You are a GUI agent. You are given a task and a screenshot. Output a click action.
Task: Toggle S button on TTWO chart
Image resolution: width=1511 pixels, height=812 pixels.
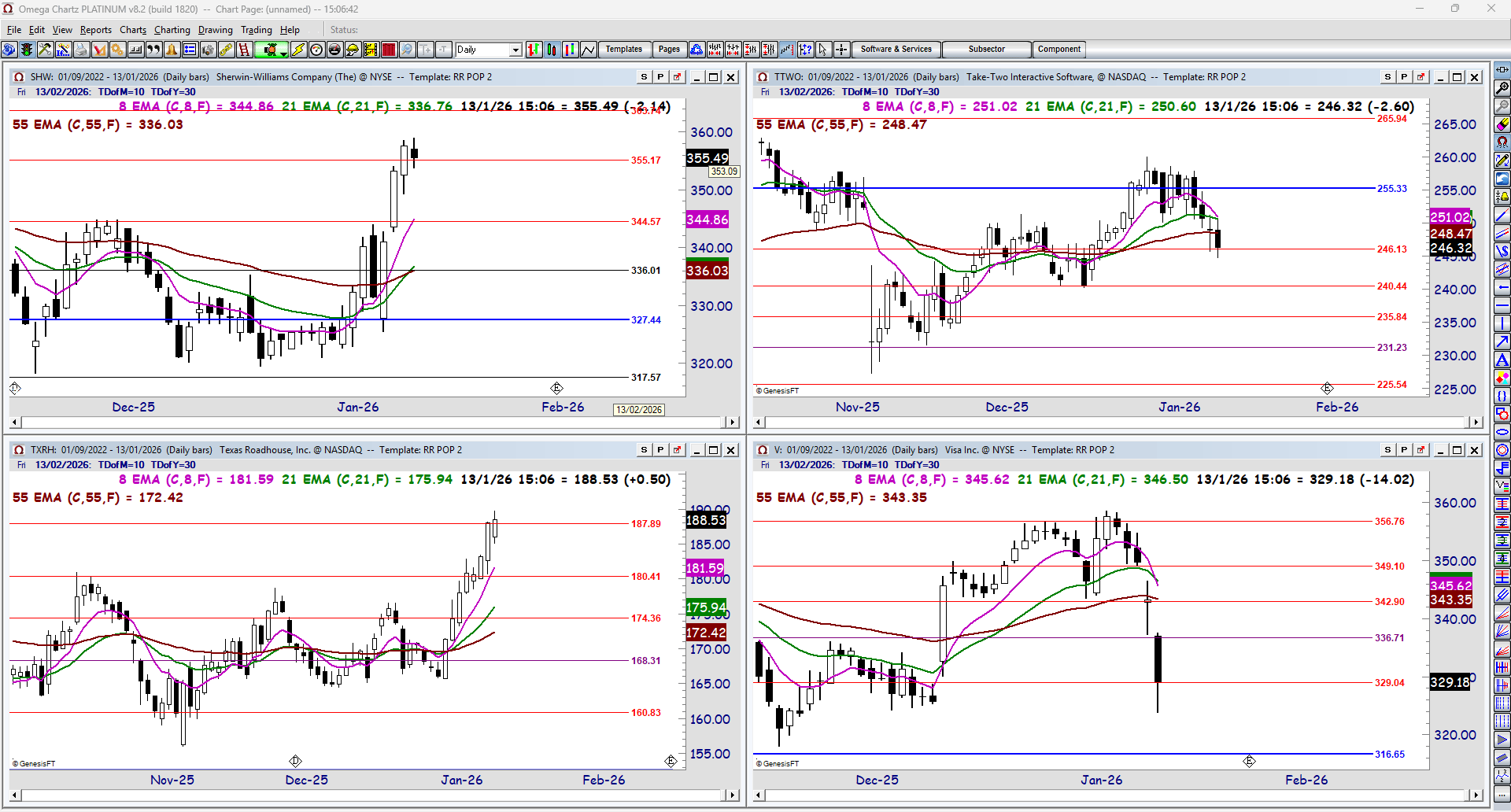[1387, 77]
